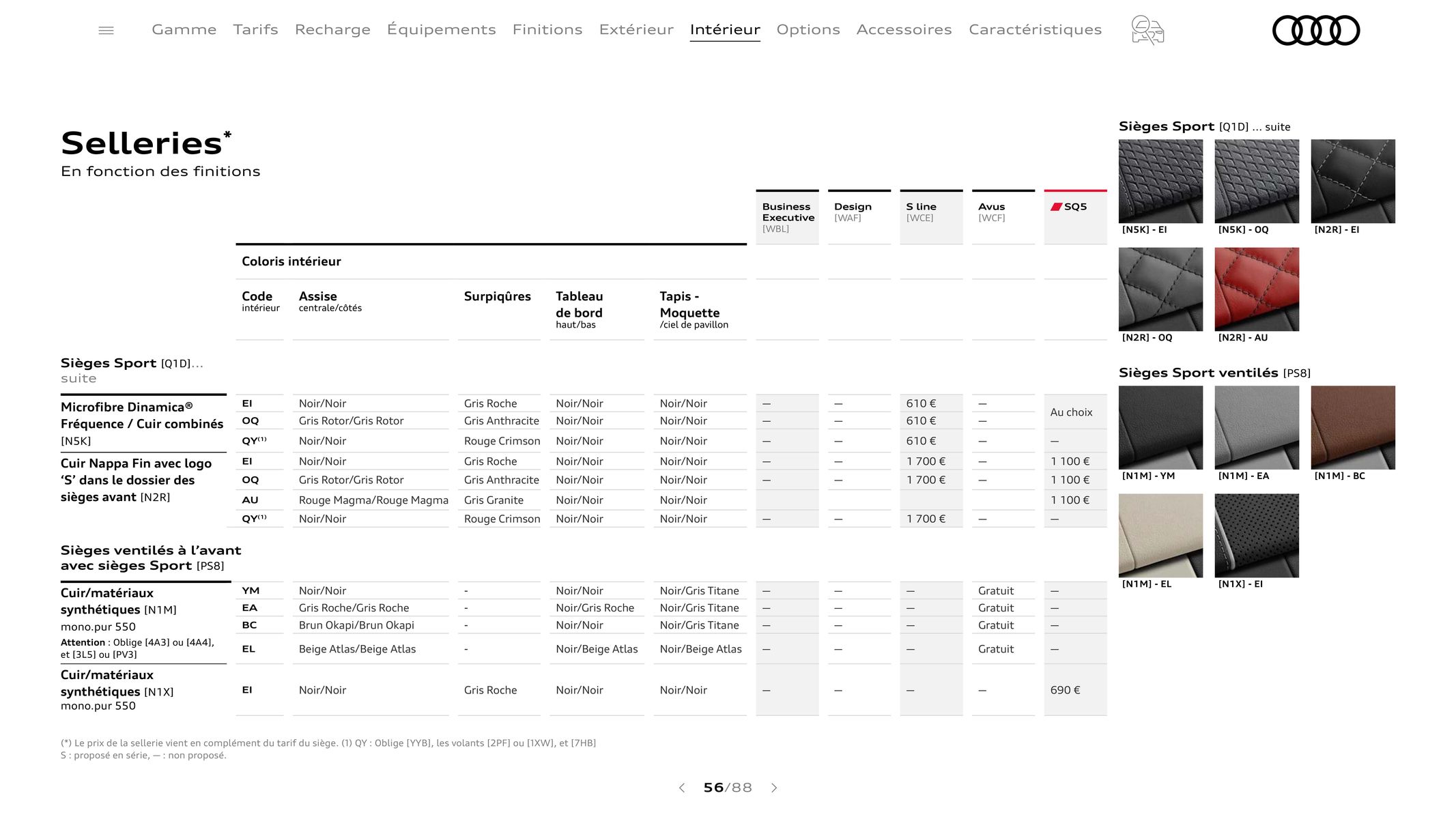This screenshot has height=819, width=1456.
Task: Click the S line [WCE] column header
Action: (931, 217)
